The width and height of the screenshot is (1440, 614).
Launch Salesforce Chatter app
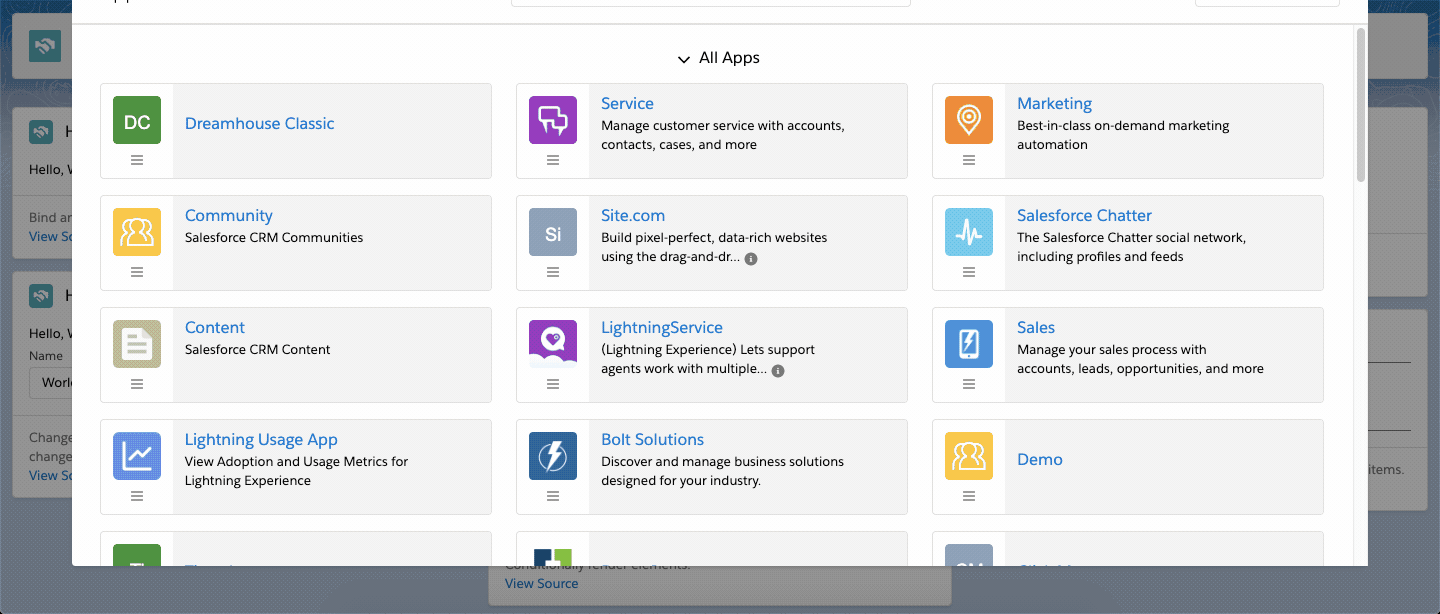pos(1084,215)
